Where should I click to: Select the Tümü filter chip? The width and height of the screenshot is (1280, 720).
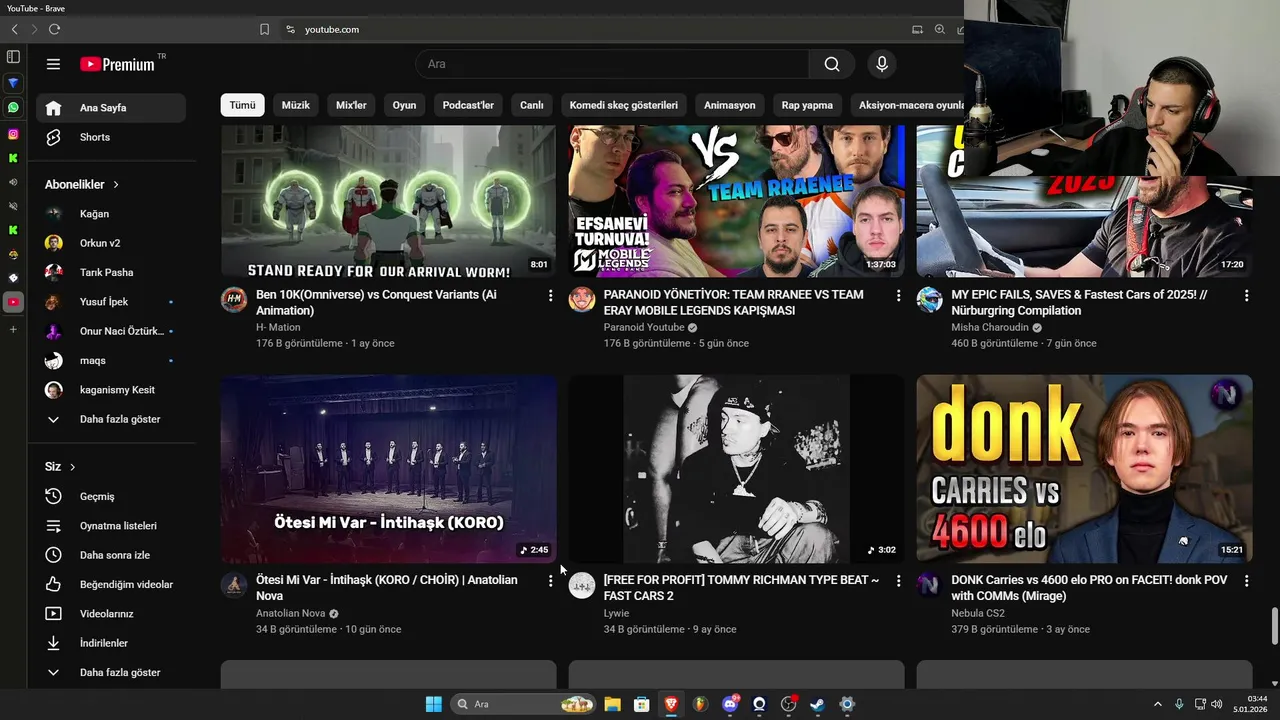(242, 105)
